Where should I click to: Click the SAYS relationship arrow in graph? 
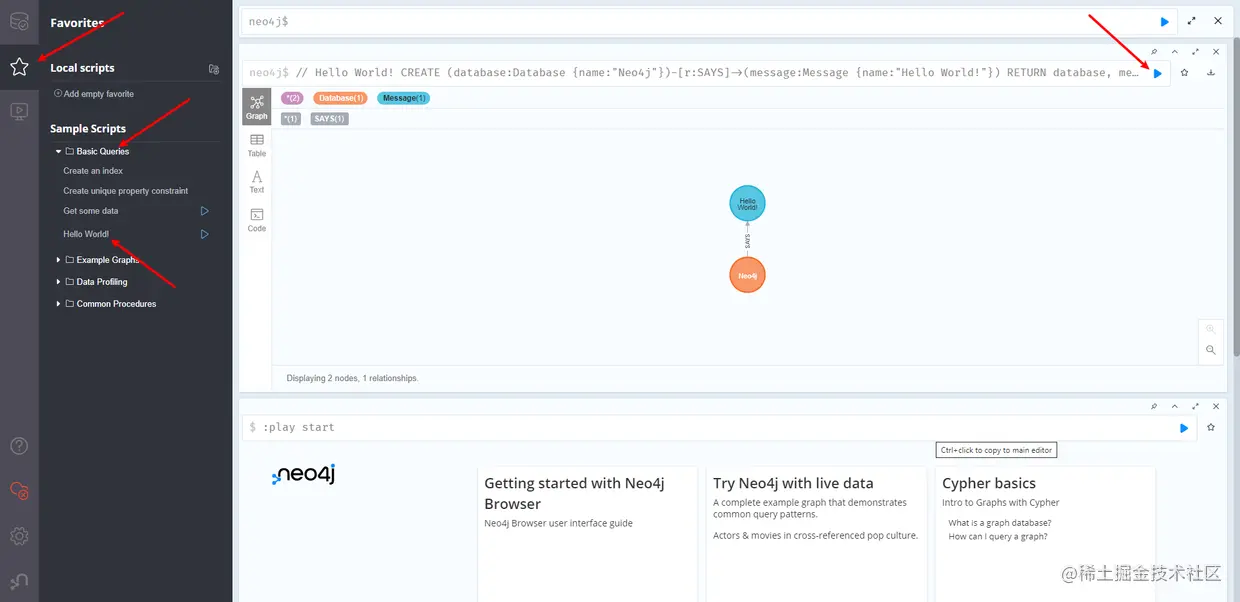(x=747, y=240)
